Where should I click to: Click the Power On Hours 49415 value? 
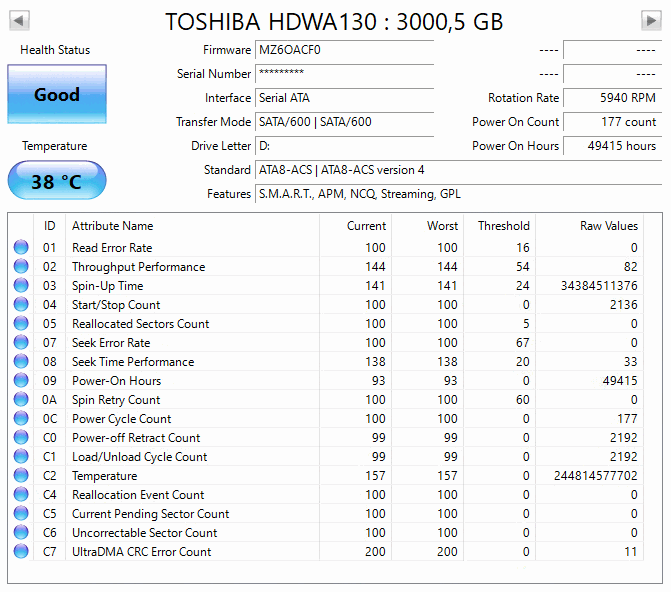click(x=612, y=146)
